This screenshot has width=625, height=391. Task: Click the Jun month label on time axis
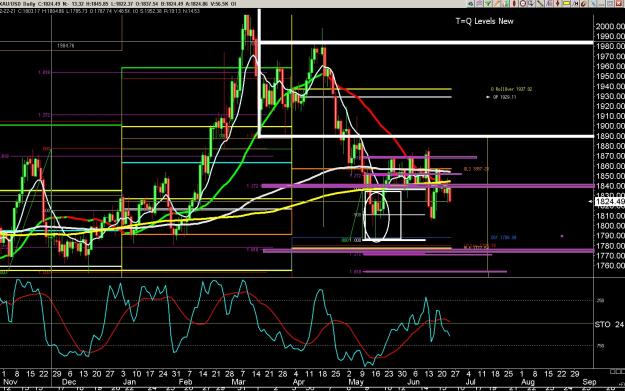pos(413,382)
